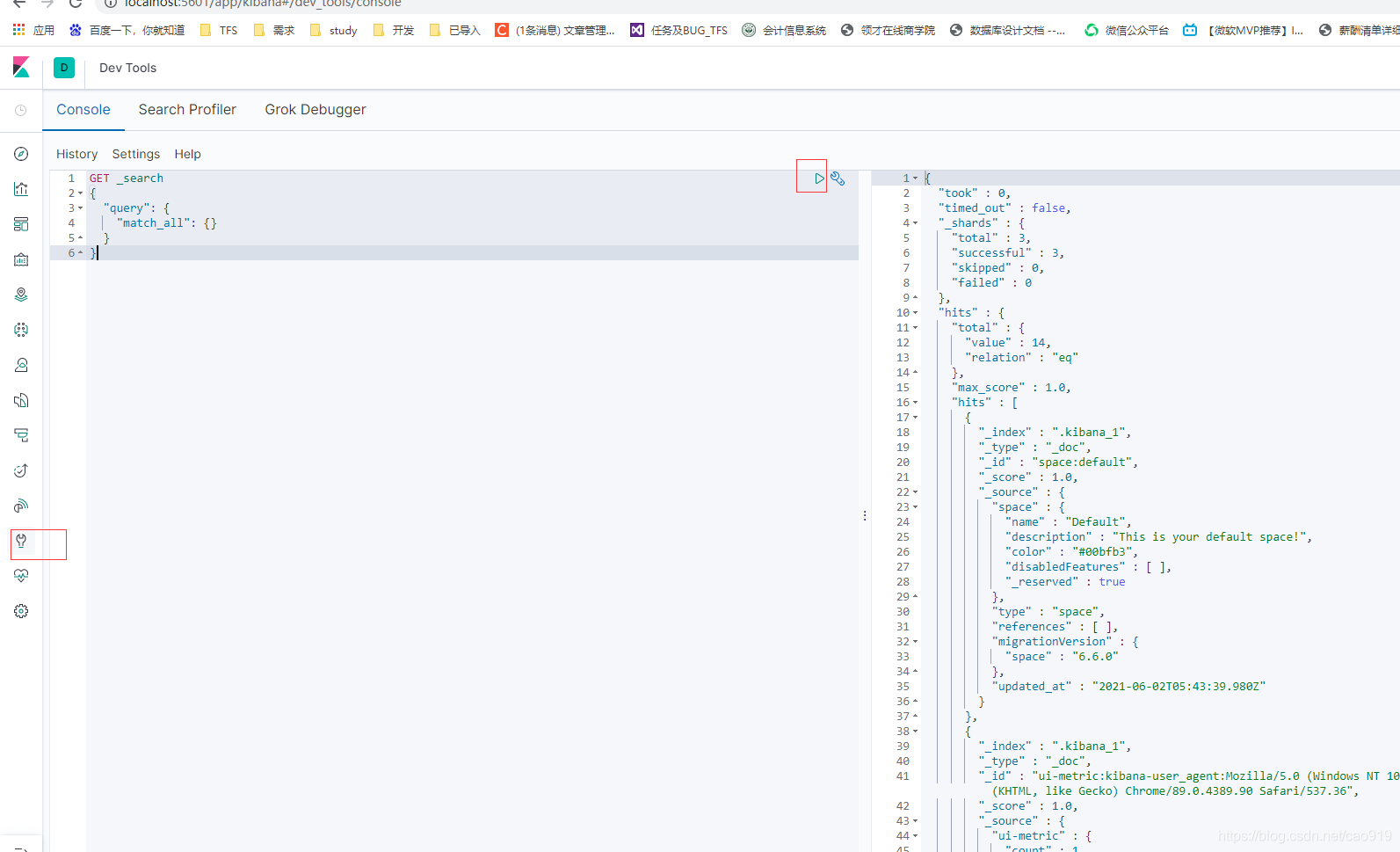Open the request options wrench icon
Image resolution: width=1400 pixels, height=852 pixels.
[838, 178]
